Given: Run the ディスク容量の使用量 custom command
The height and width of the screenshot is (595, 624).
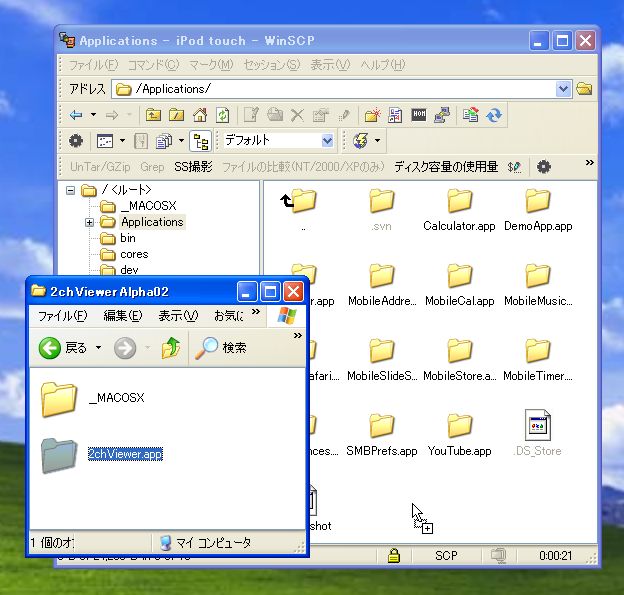Looking at the screenshot, I should 446,167.
